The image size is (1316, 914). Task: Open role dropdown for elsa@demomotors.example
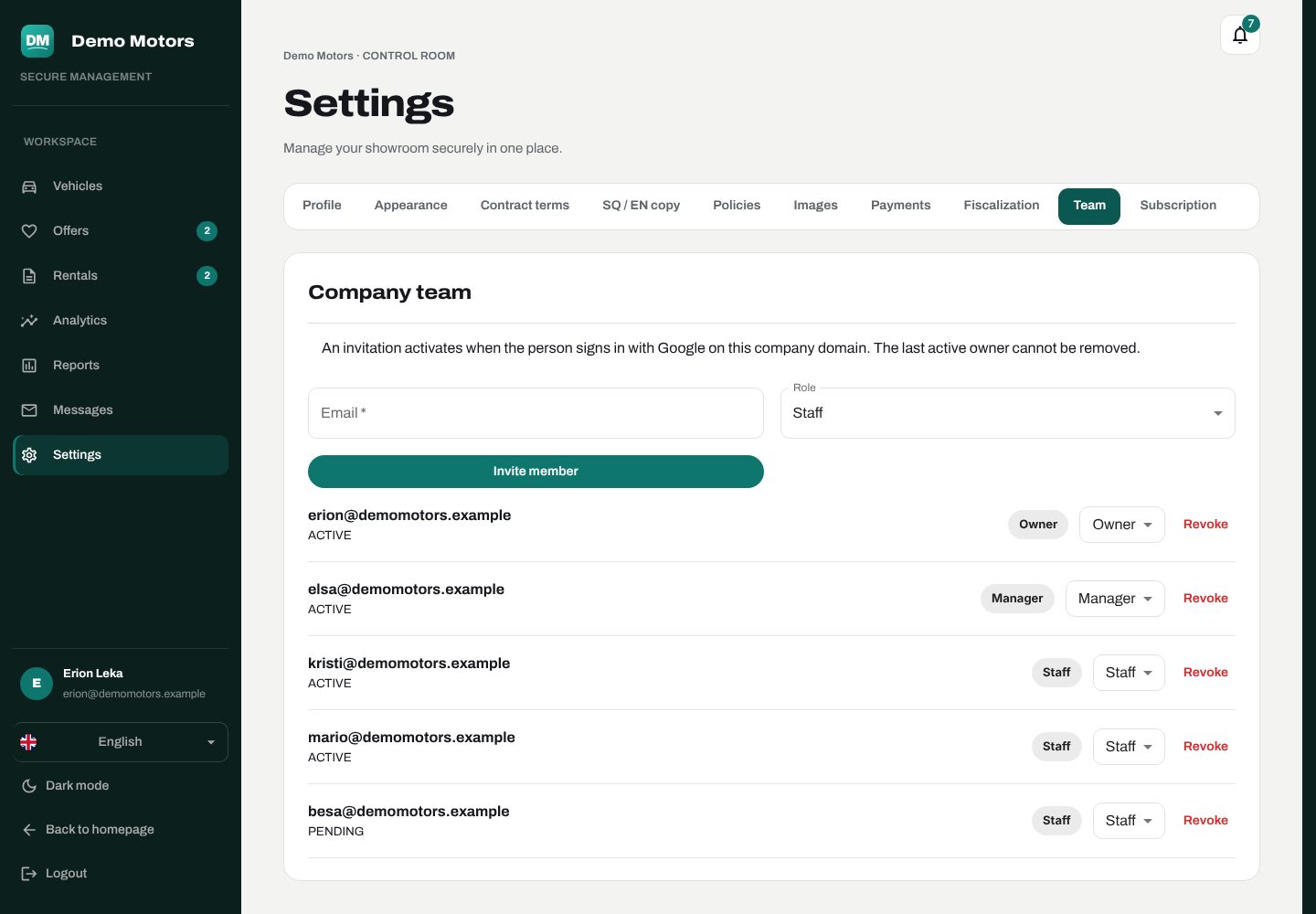point(1115,599)
